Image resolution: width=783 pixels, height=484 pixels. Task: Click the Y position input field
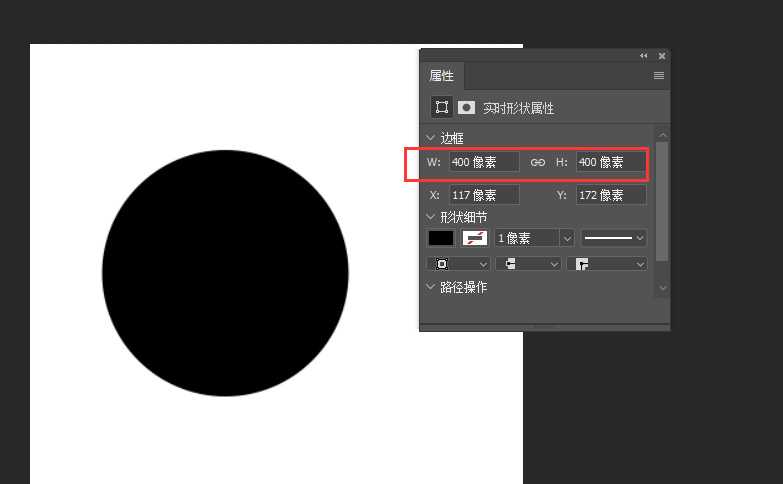coord(610,195)
